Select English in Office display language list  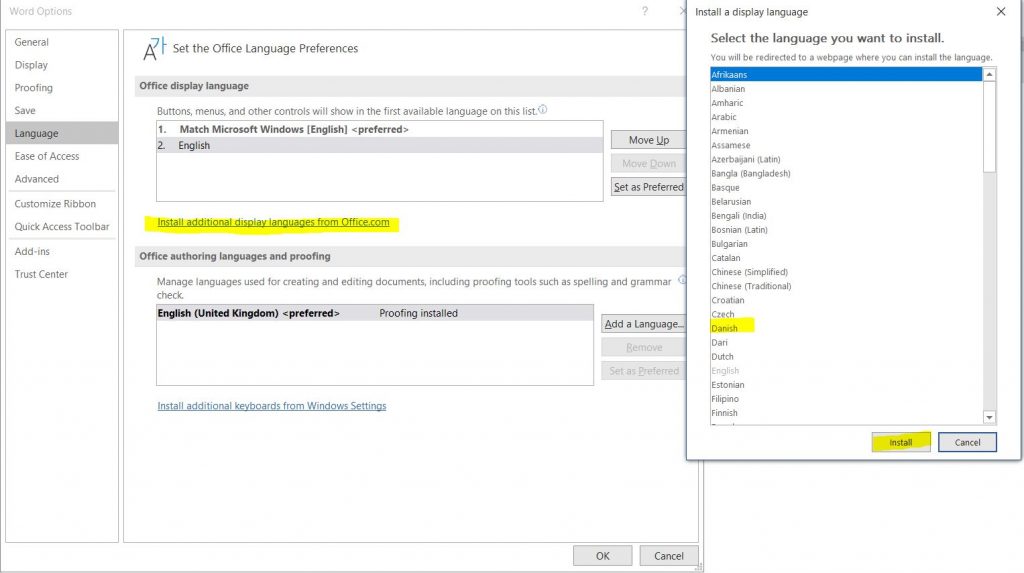tap(194, 145)
